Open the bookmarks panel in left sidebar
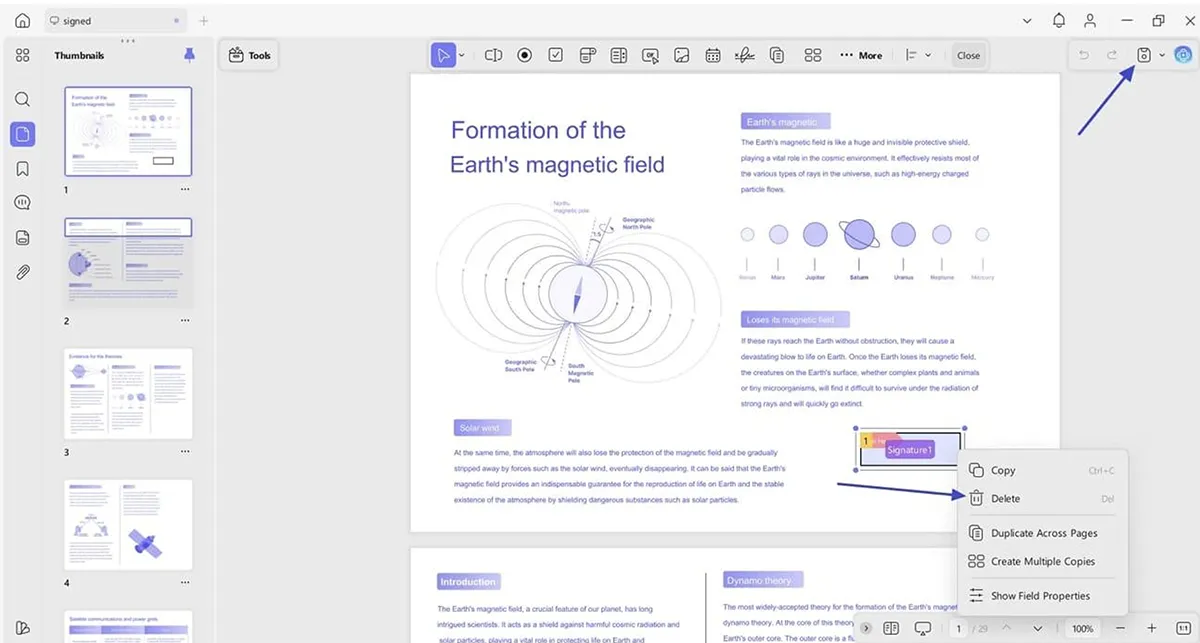 (22, 169)
